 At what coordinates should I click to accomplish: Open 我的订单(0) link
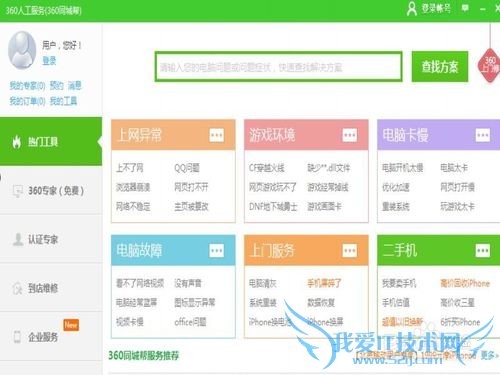pyautogui.click(x=27, y=101)
